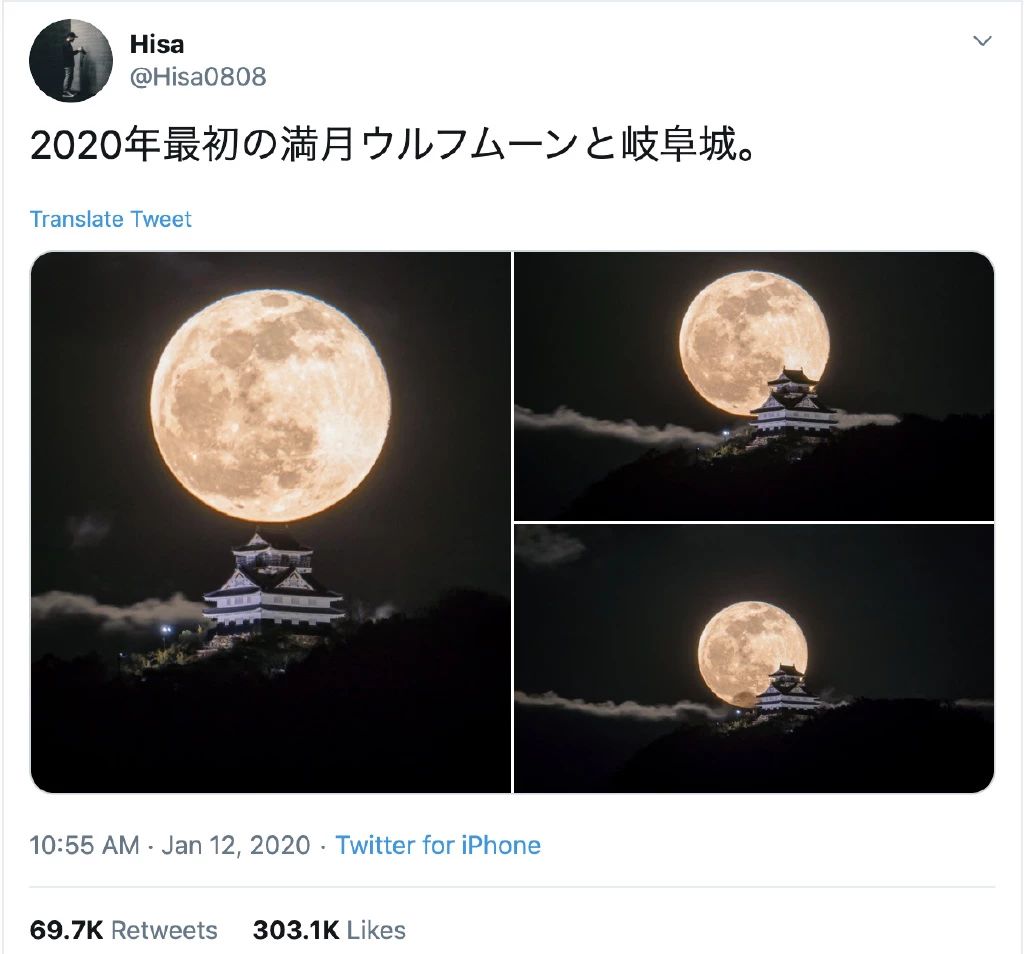Click the 10:55 AM timestamp

coord(84,845)
